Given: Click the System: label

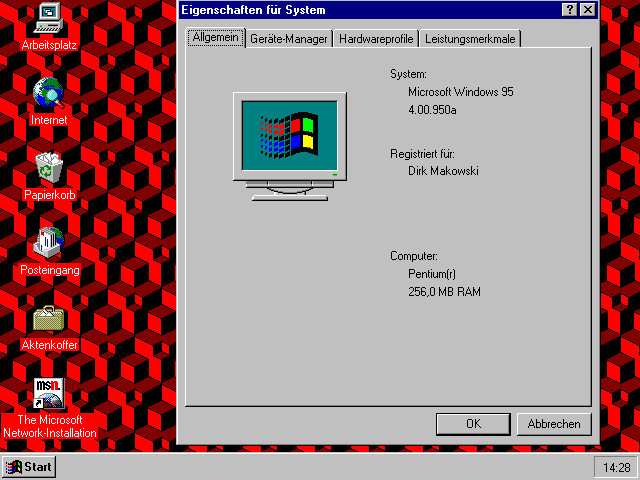Looking at the screenshot, I should pyautogui.click(x=408, y=74).
